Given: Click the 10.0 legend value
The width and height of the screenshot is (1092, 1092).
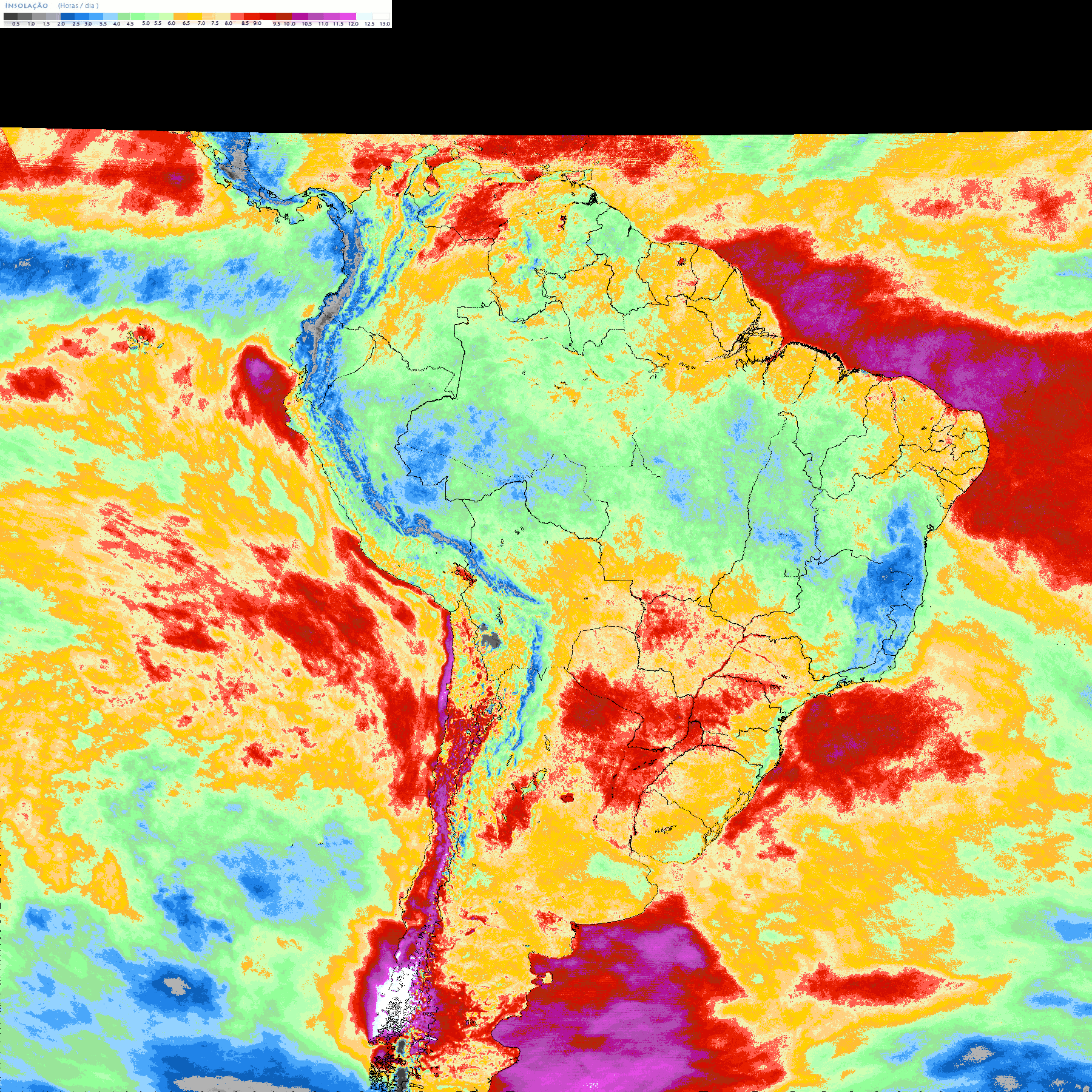Looking at the screenshot, I should pos(289,24).
